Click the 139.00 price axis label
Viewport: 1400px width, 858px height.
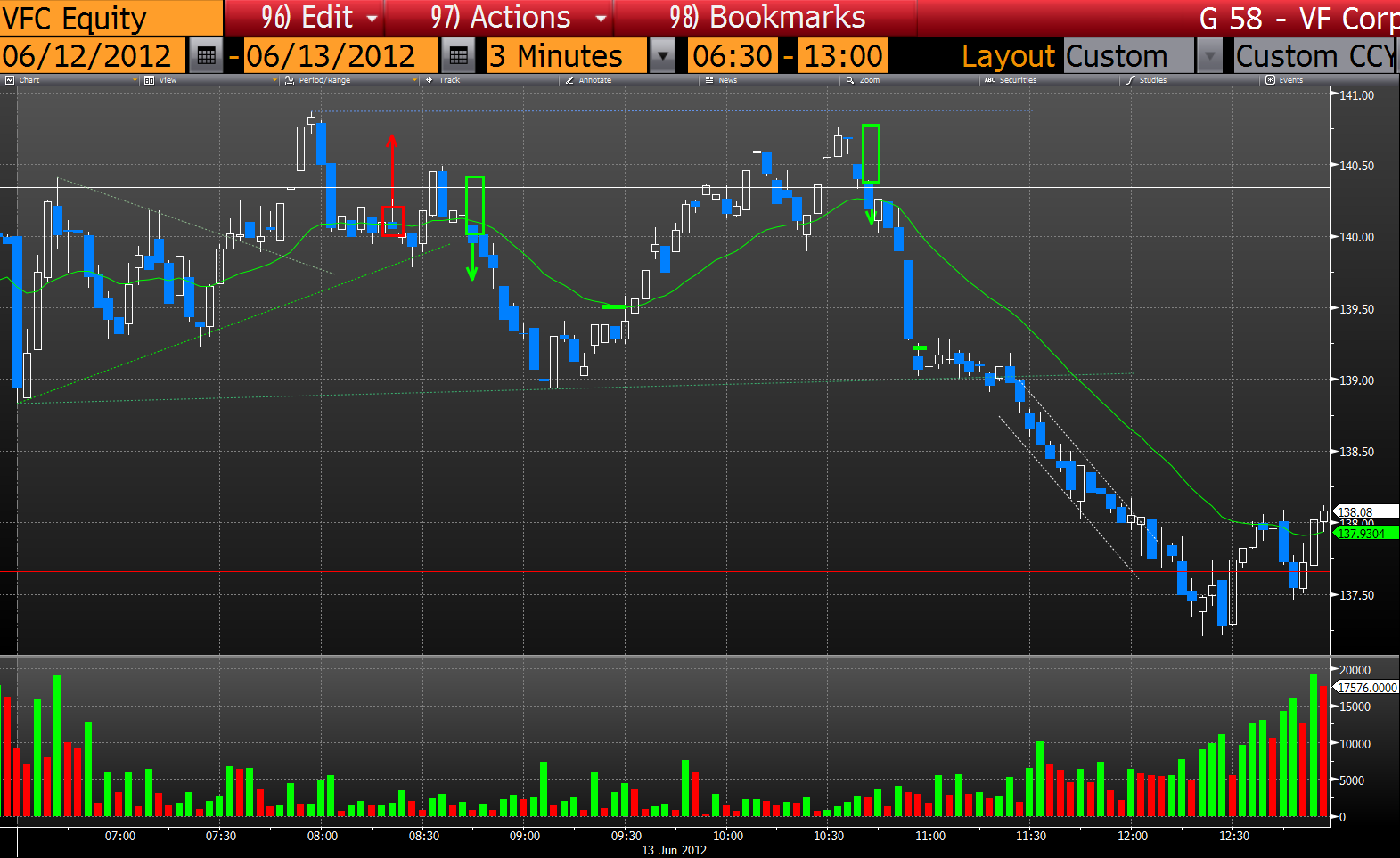1357,380
